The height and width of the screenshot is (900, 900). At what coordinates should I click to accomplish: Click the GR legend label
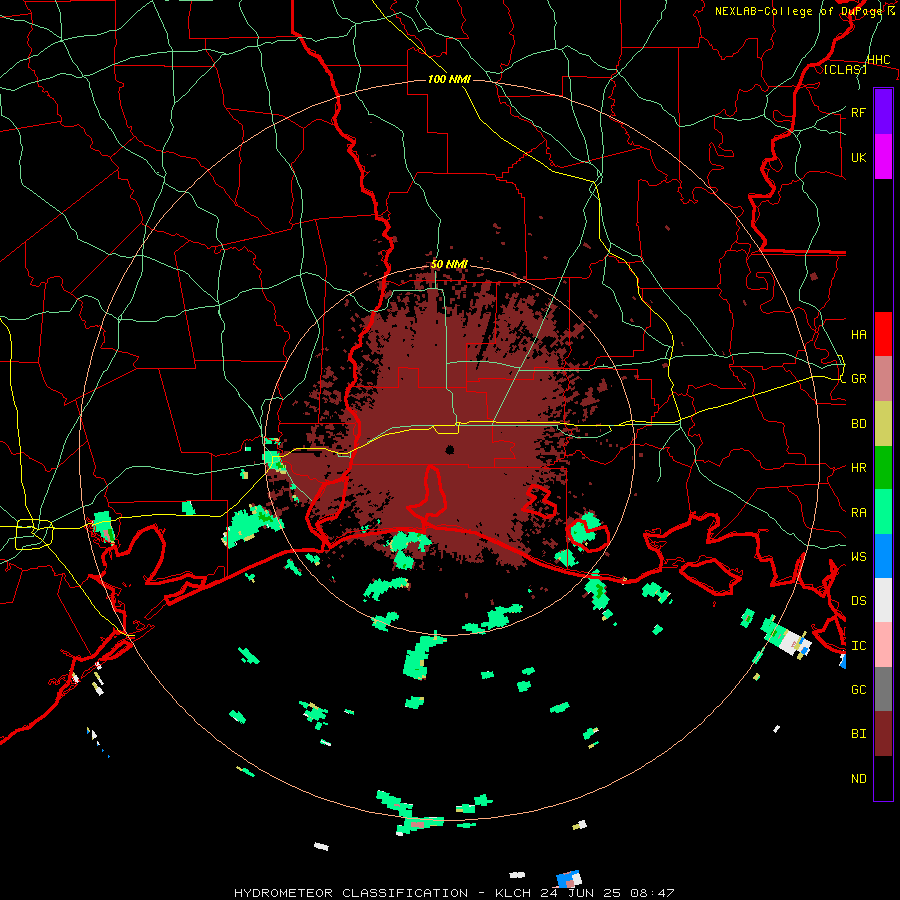coord(858,379)
